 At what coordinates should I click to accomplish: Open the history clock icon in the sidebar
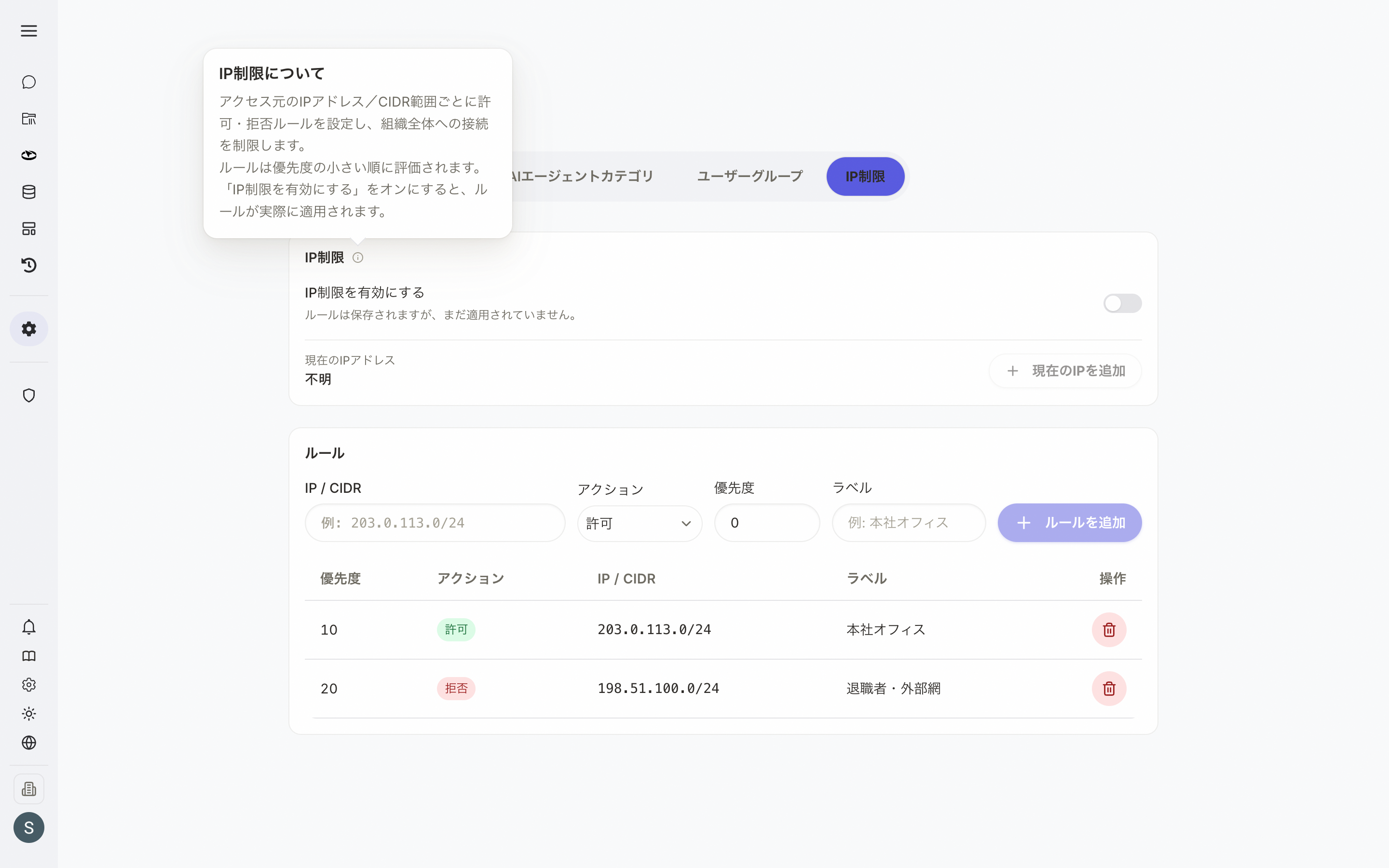coord(29,265)
